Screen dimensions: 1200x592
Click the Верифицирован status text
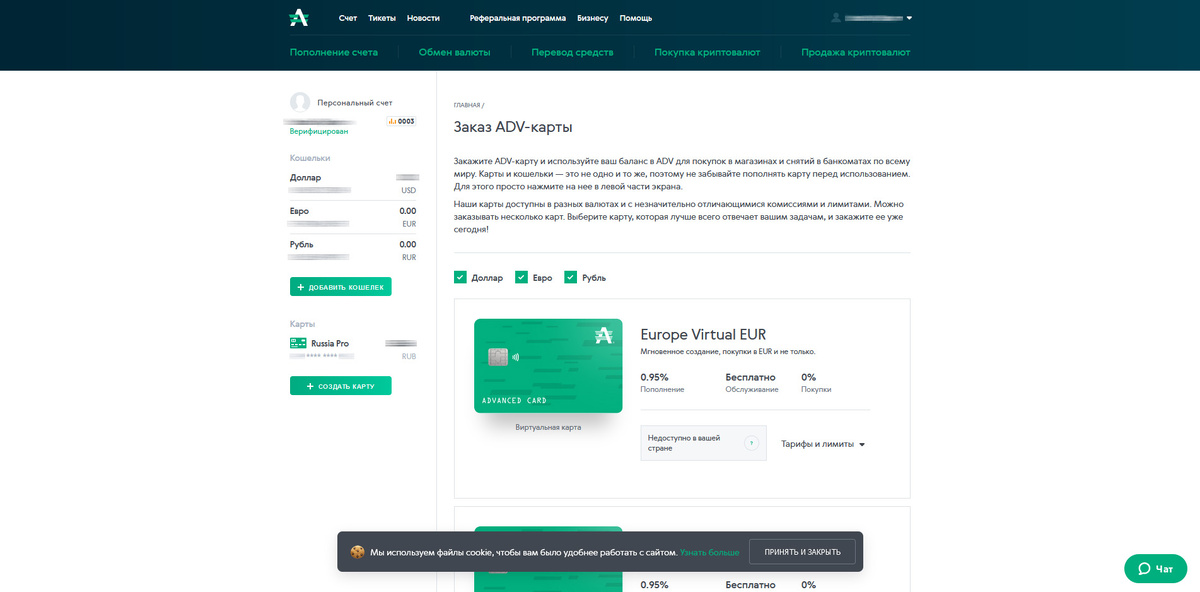pos(319,131)
